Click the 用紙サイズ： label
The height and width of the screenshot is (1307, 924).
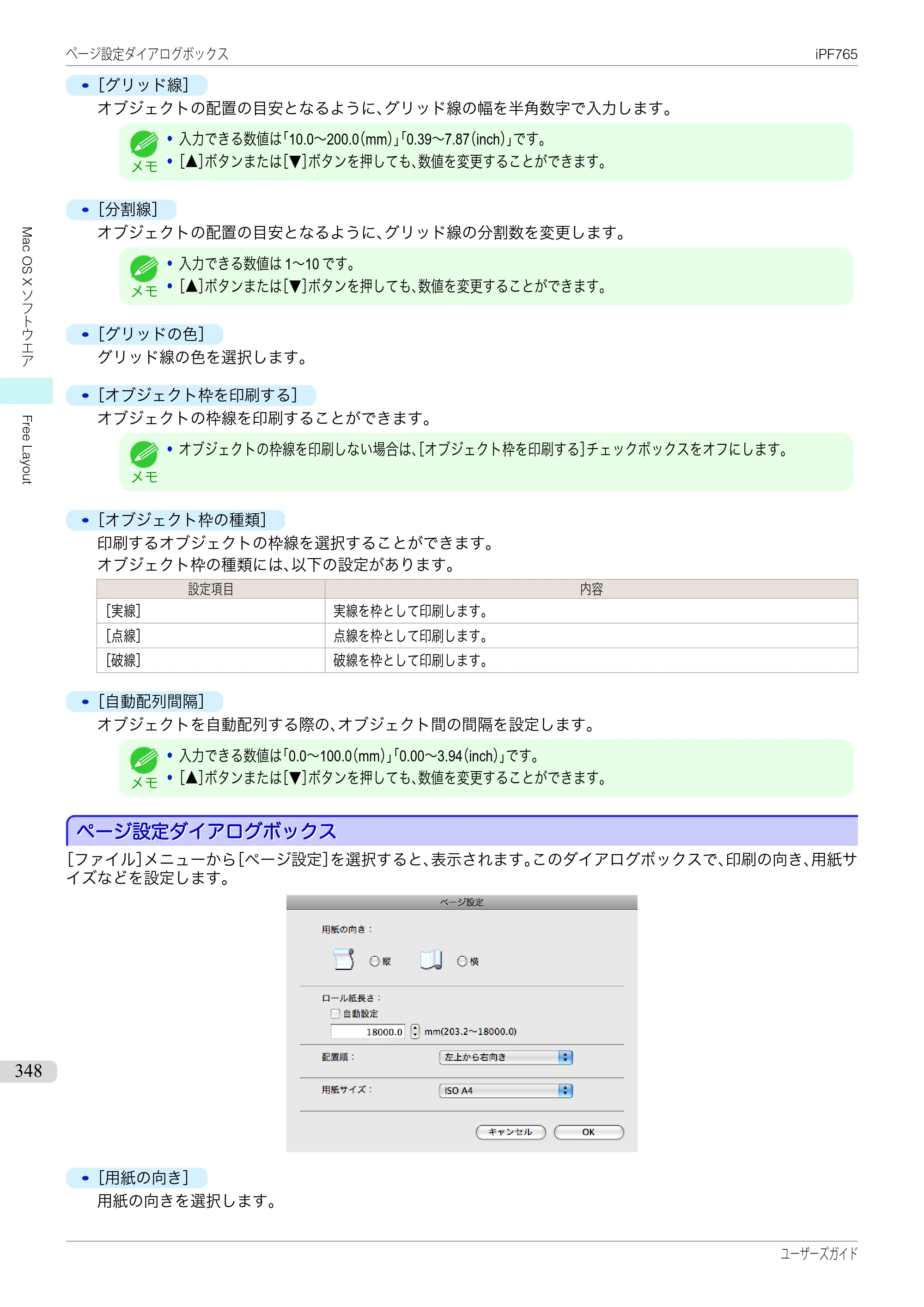point(346,1089)
